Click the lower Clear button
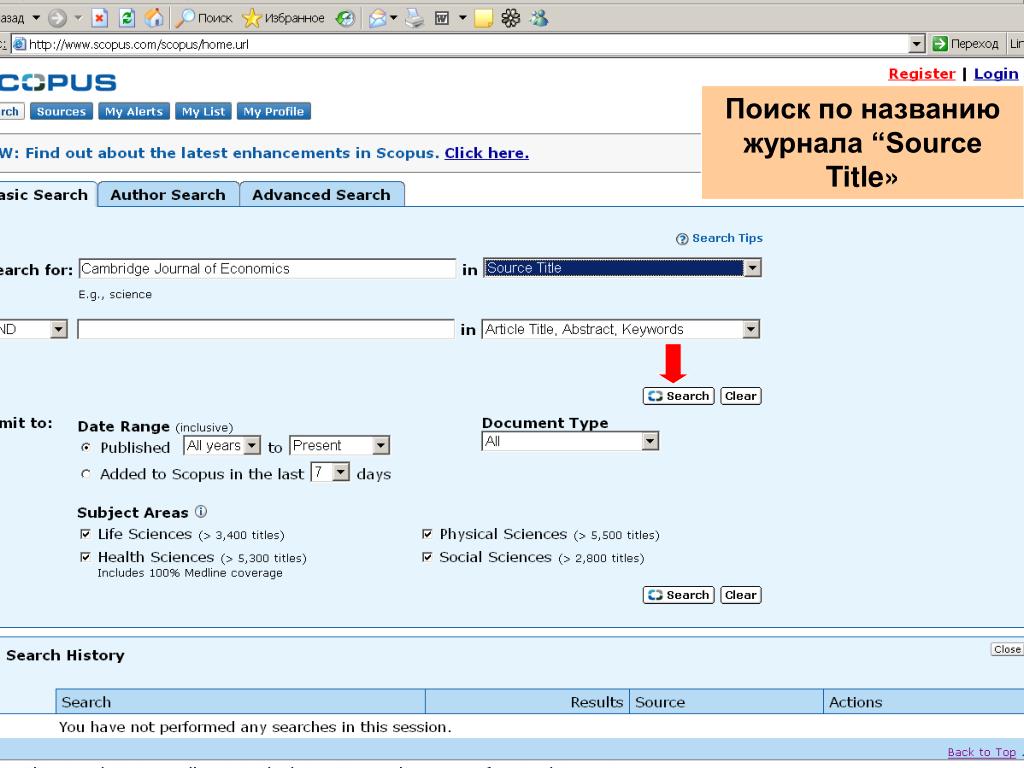 pyautogui.click(x=741, y=595)
